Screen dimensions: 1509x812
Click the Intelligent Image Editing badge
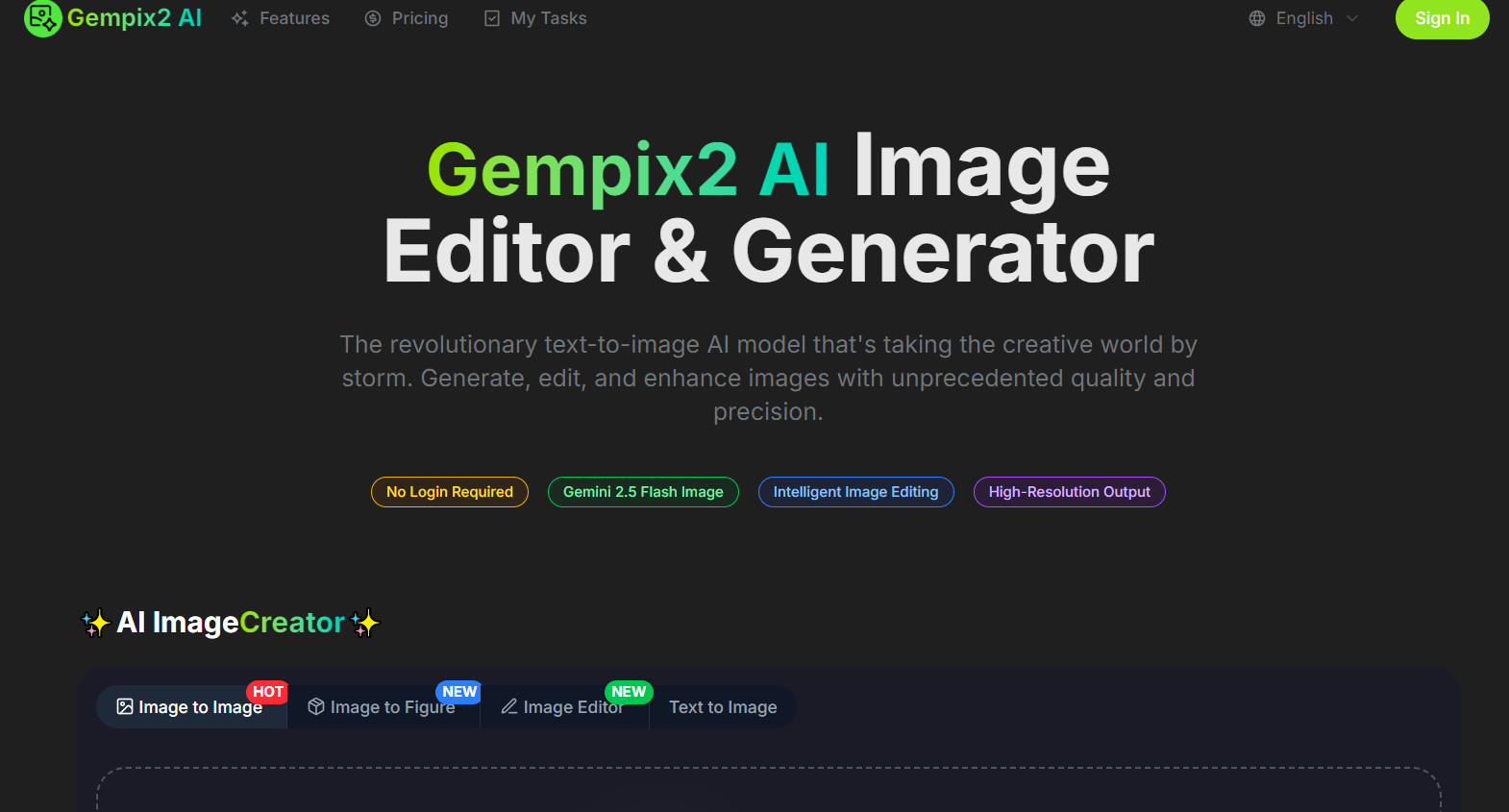tap(855, 492)
